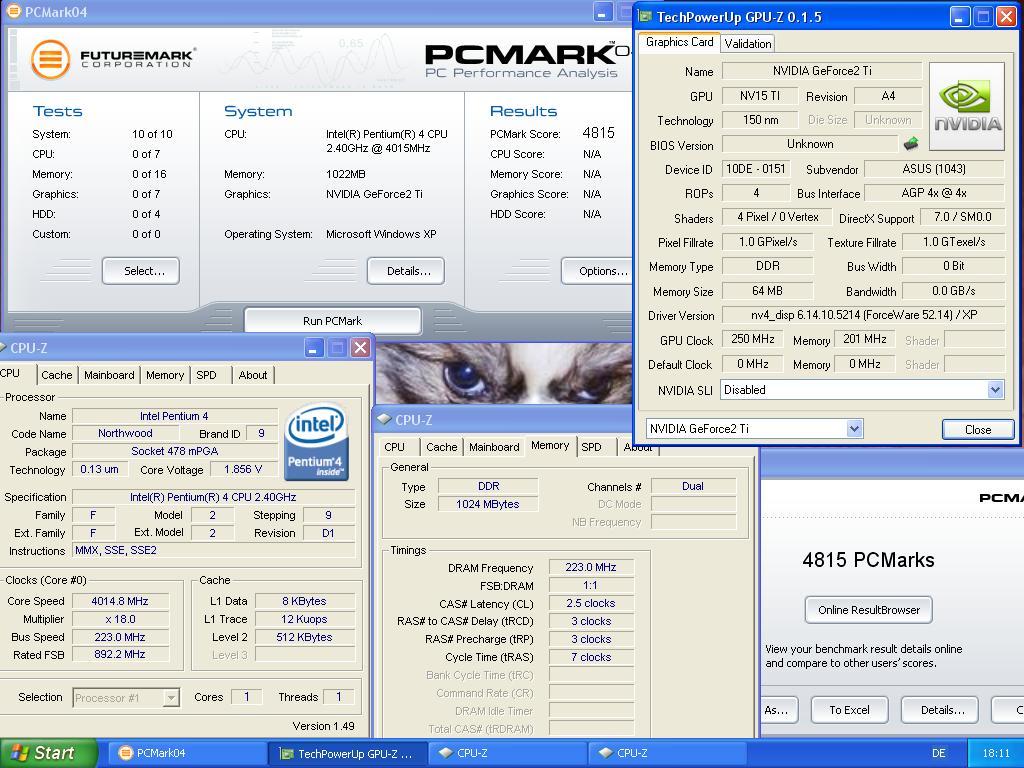The image size is (1024, 768).
Task: Close the left CPU-Z window
Action: point(360,347)
